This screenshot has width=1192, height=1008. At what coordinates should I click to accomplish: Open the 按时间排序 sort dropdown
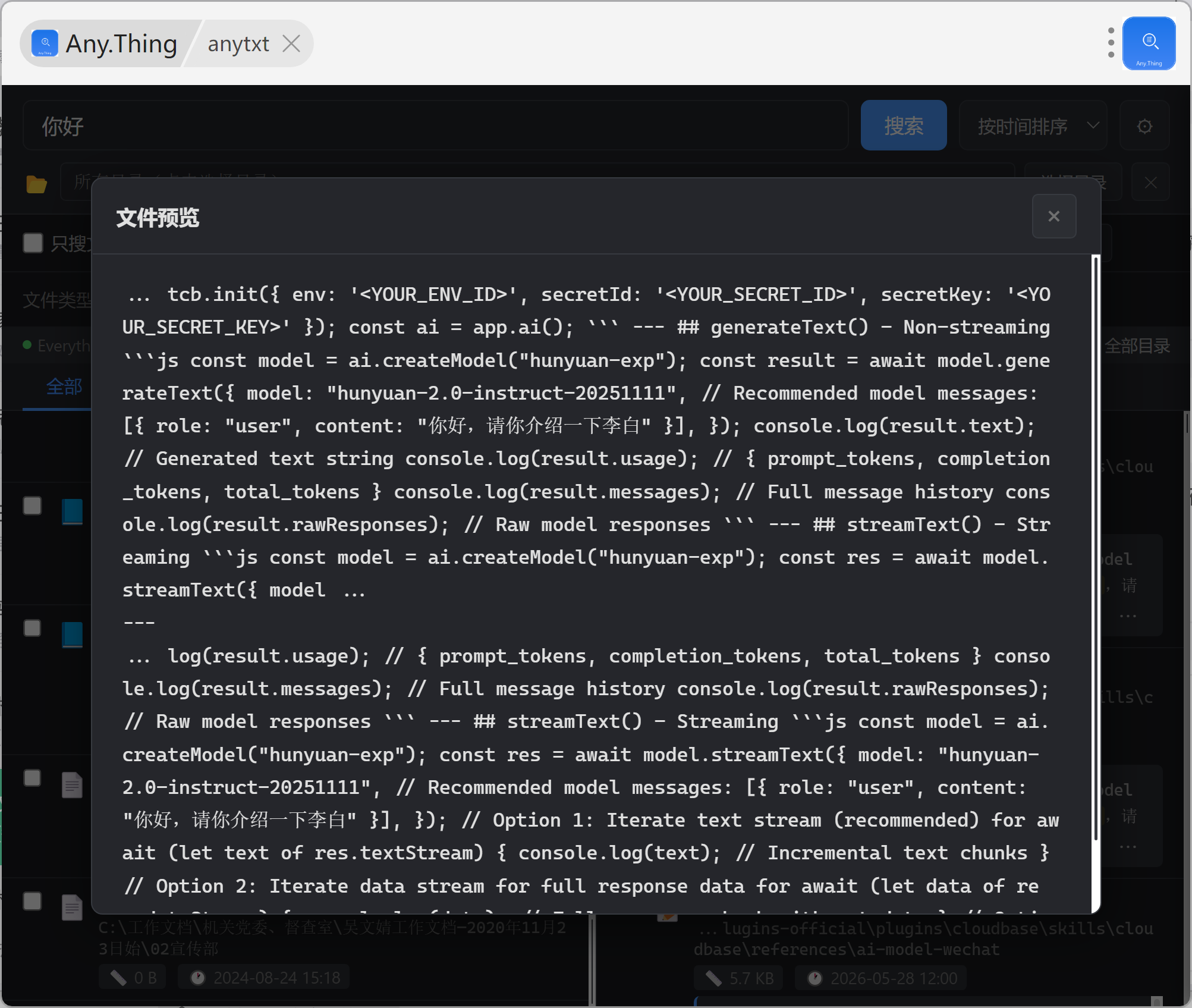(1033, 125)
